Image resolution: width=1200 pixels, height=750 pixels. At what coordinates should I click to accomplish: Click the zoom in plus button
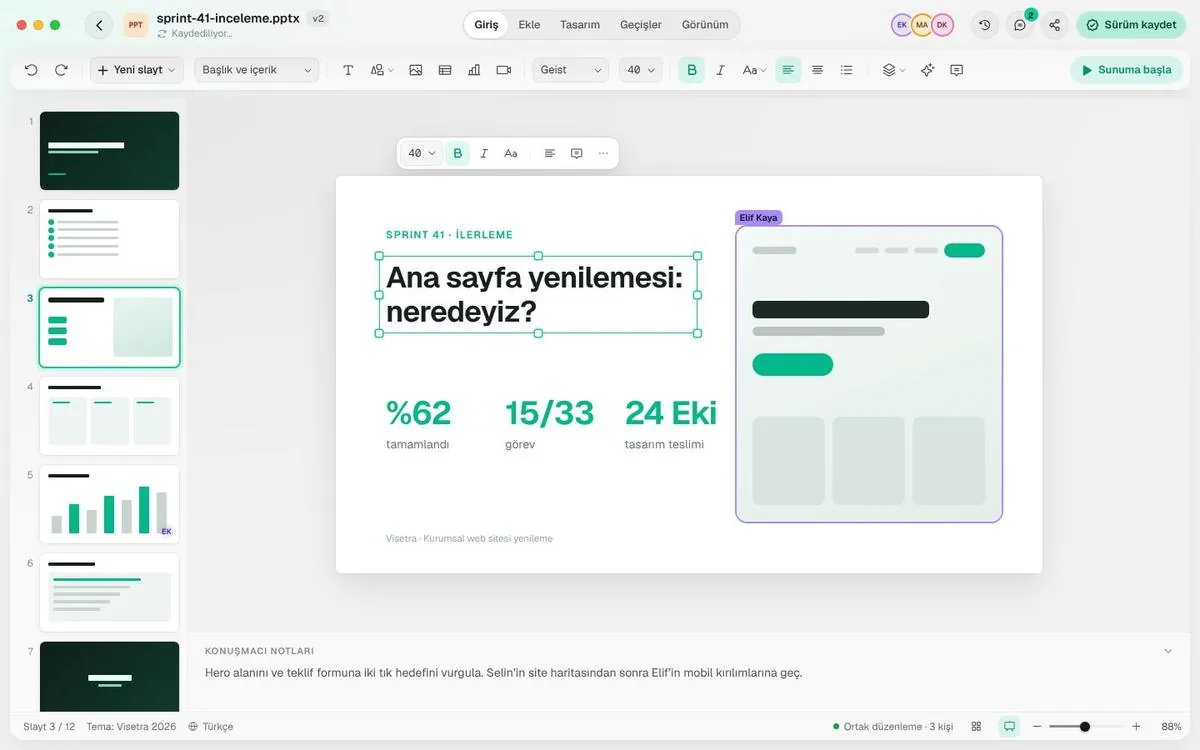(1136, 726)
